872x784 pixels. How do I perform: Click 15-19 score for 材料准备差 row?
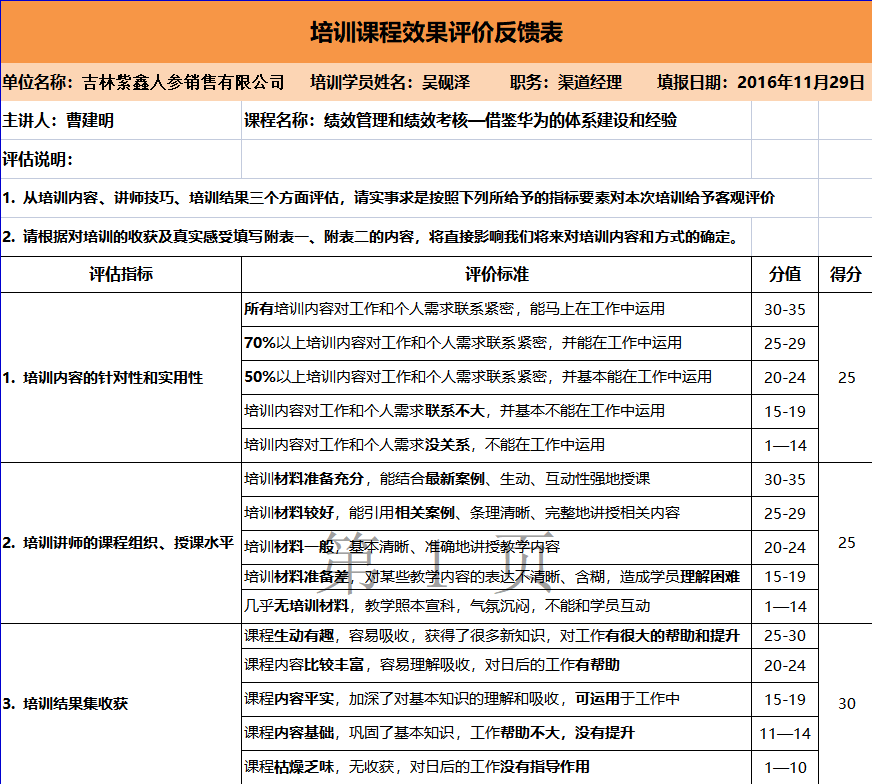click(785, 577)
